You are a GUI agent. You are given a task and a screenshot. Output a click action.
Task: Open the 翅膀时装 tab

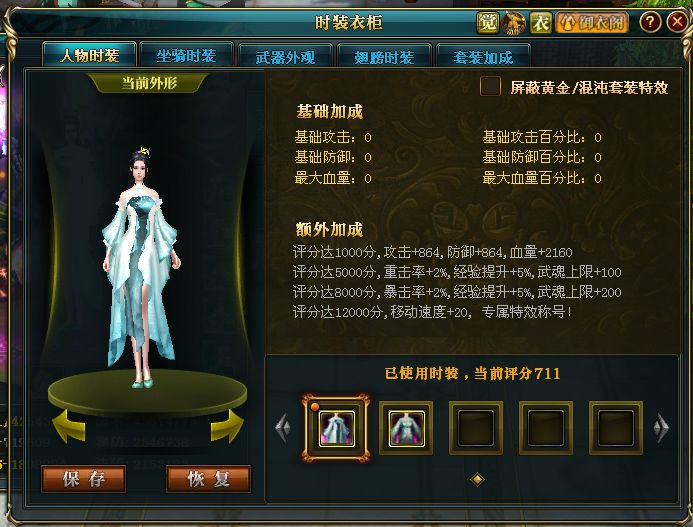[x=384, y=56]
